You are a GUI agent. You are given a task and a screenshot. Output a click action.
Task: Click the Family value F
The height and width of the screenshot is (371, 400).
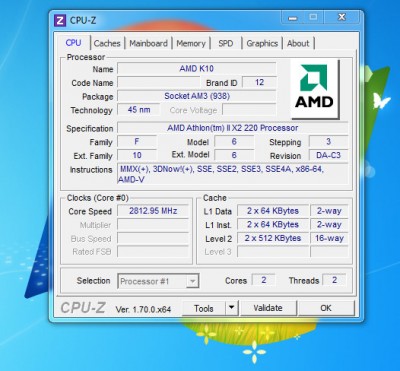pyautogui.click(x=137, y=142)
